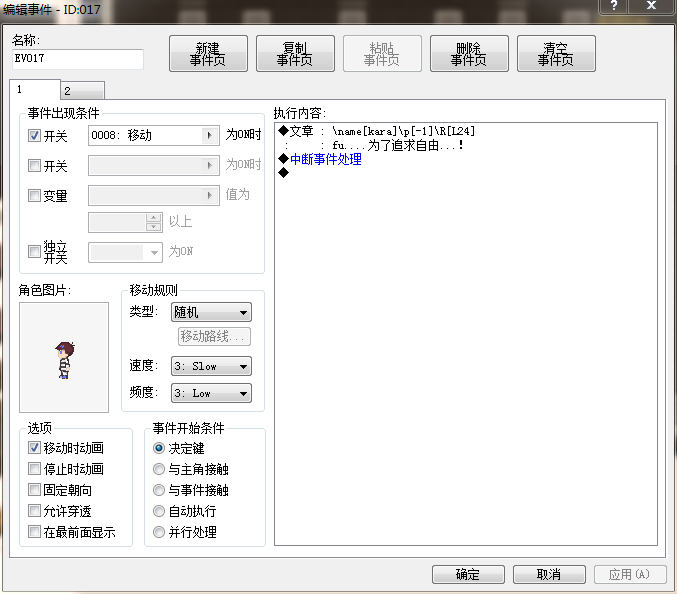The width and height of the screenshot is (677, 594).
Task: Toggle 移动时动画 option checkbox
Action: tap(34, 448)
